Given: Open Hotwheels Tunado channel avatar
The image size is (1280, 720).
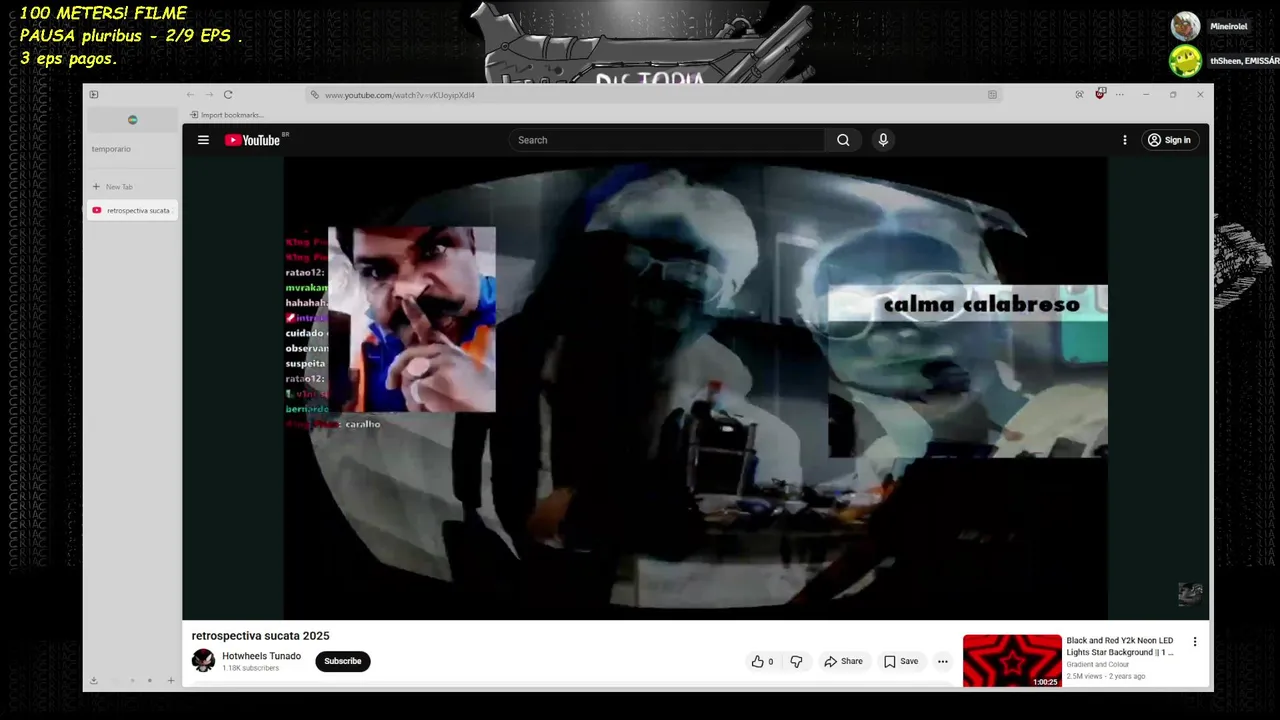Looking at the screenshot, I should click(203, 660).
